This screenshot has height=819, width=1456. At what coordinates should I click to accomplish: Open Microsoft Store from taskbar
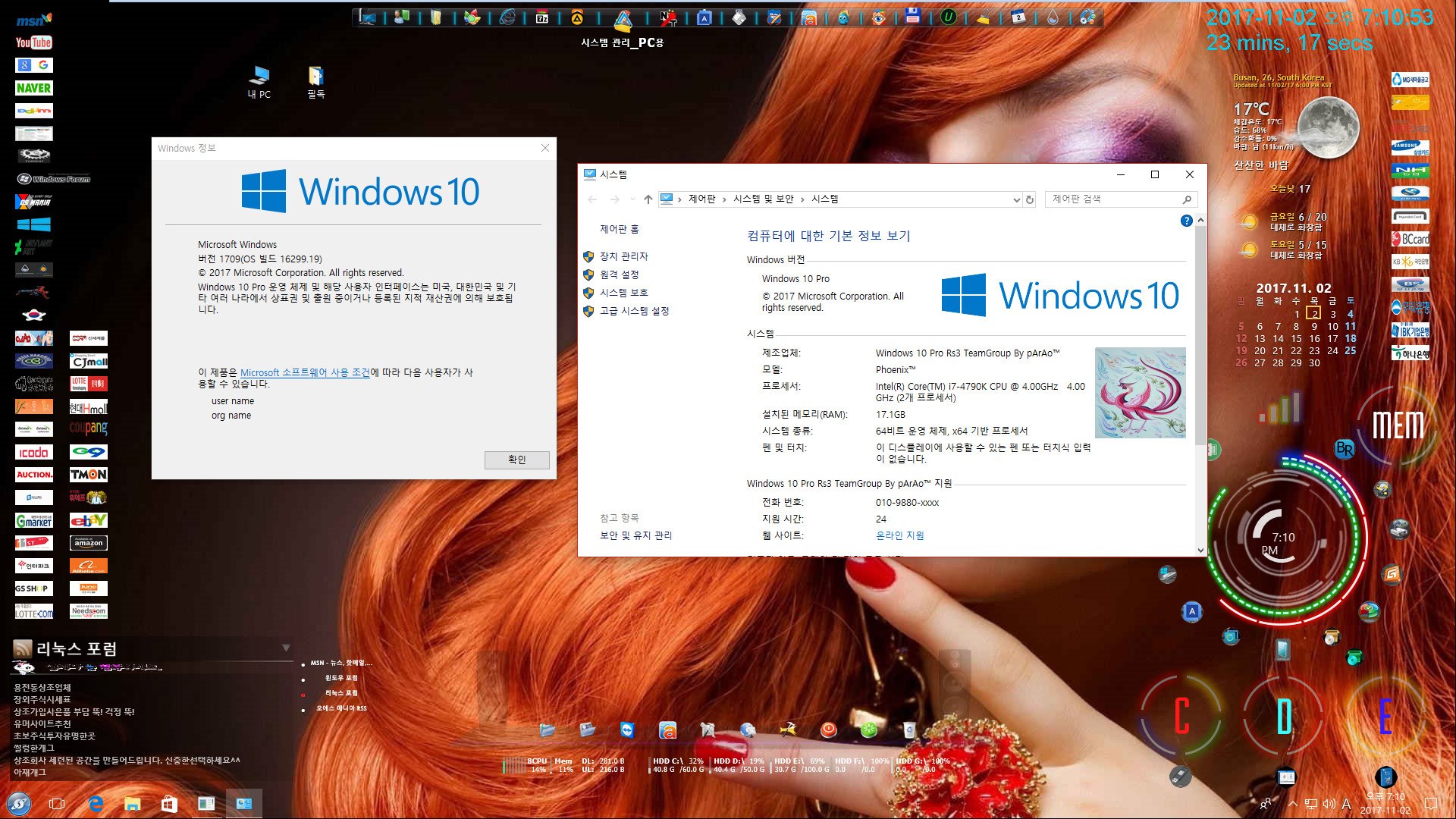(169, 804)
